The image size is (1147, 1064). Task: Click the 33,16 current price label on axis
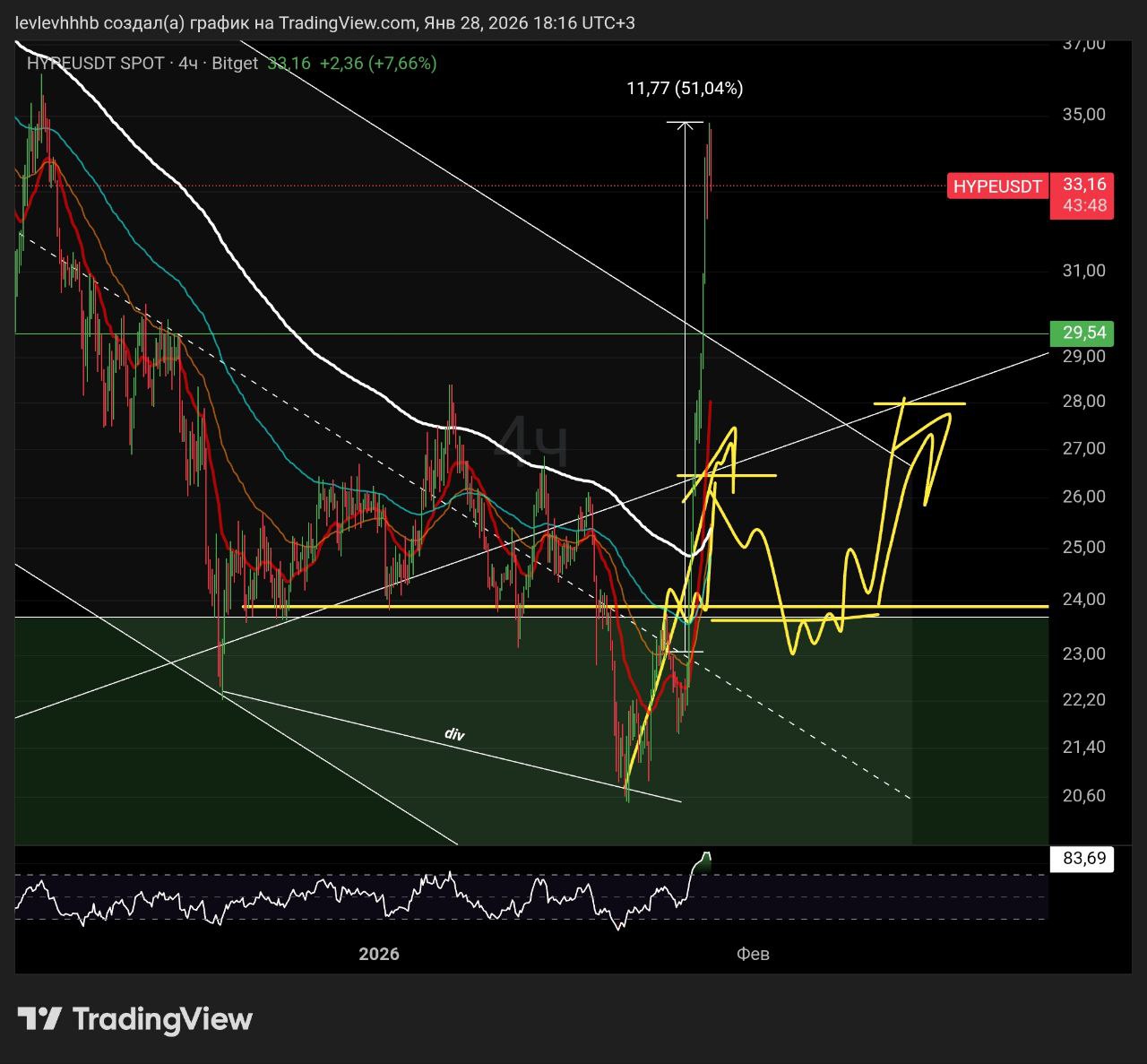pyautogui.click(x=1083, y=185)
